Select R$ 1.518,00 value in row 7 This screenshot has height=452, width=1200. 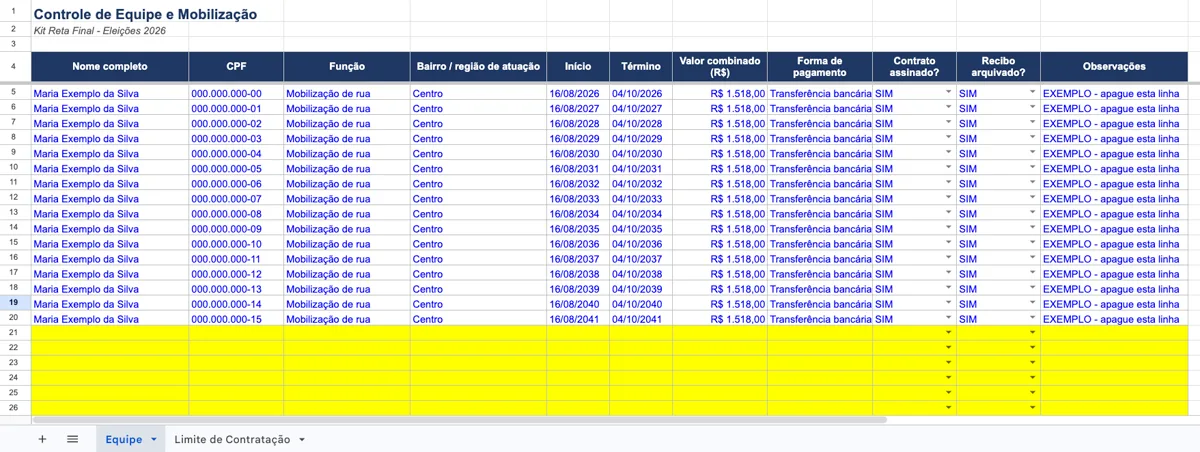pyautogui.click(x=720, y=123)
